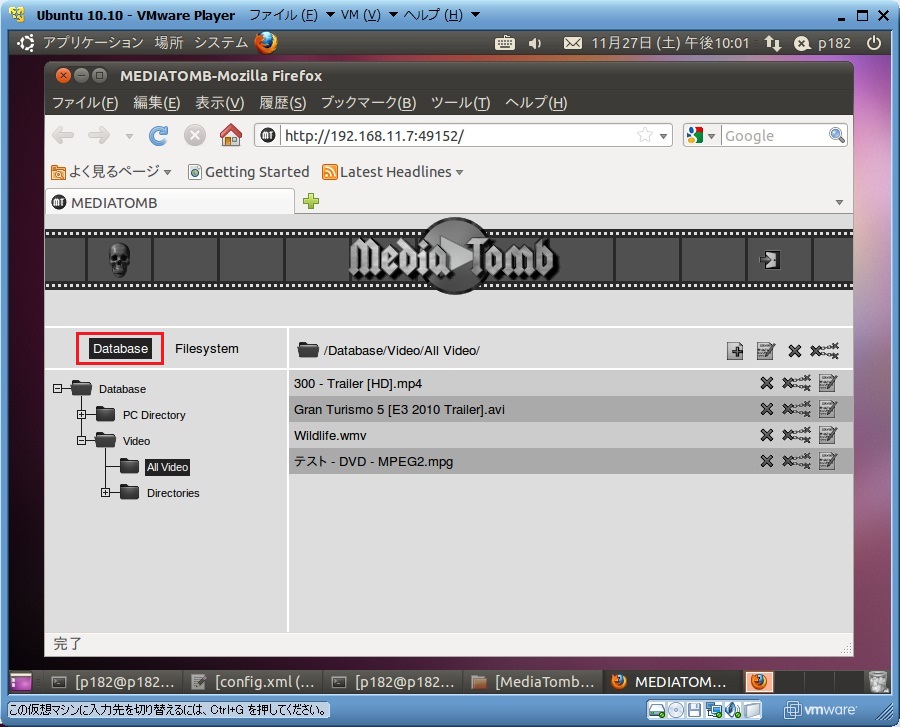Open the 場所 menu in Ubuntu panel
Image resolution: width=900 pixels, height=727 pixels.
click(x=169, y=42)
